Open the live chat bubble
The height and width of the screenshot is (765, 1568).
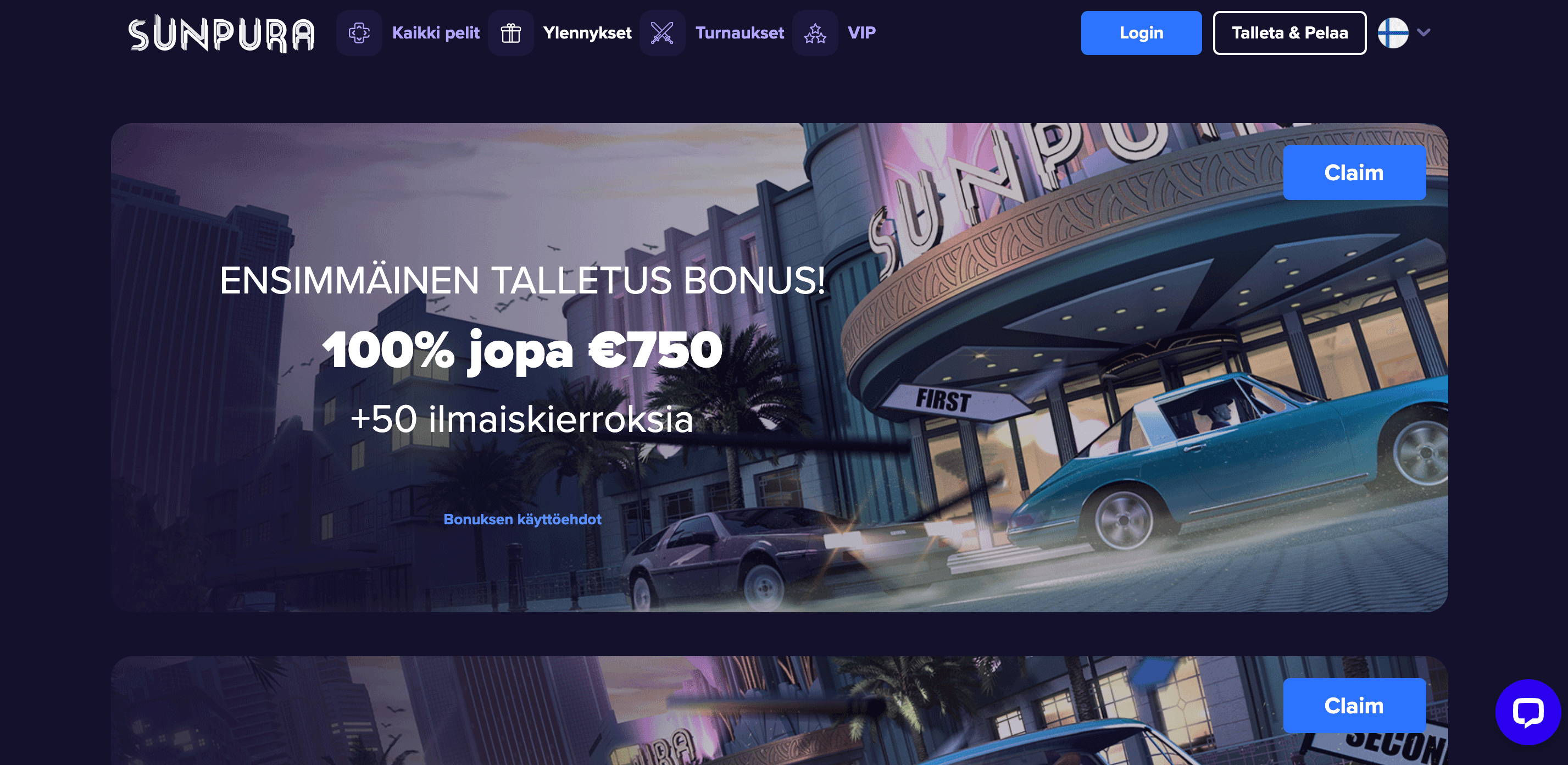1528,711
